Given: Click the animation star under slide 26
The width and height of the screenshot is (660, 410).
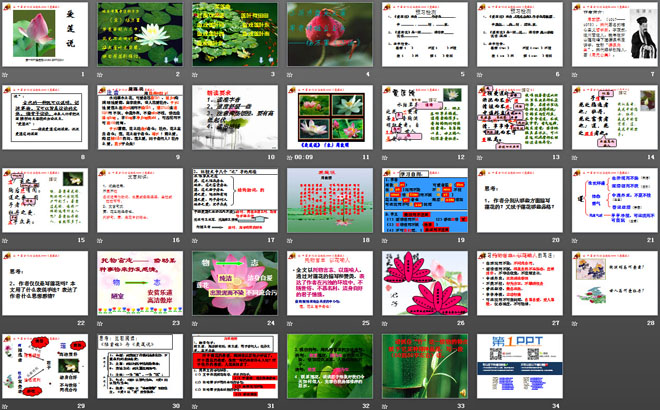Looking at the screenshot, I should [x=385, y=323].
